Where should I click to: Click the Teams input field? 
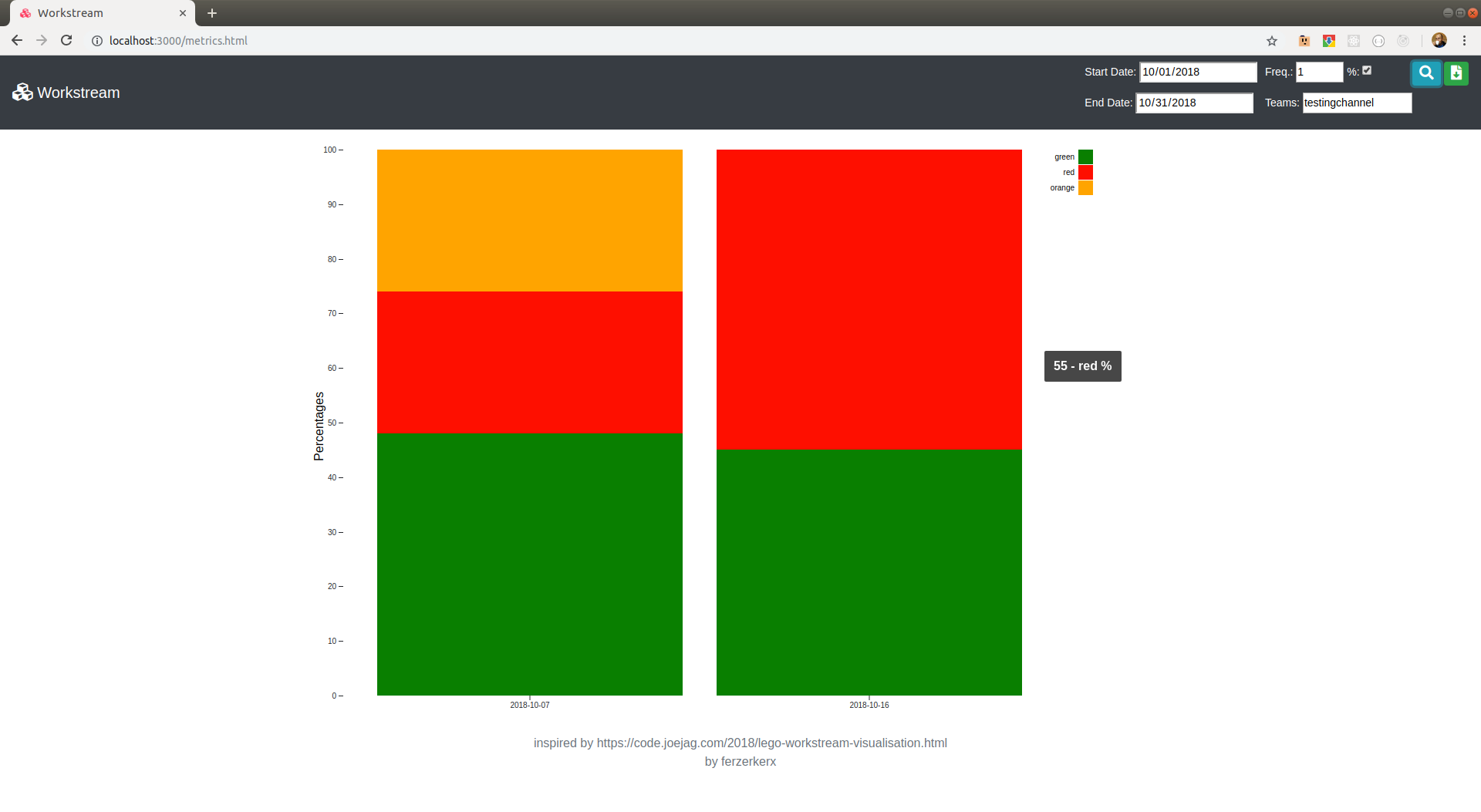(x=1357, y=103)
